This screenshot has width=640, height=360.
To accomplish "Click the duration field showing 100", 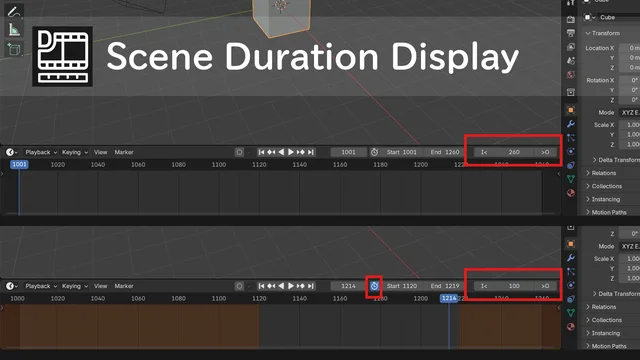I will coord(514,286).
